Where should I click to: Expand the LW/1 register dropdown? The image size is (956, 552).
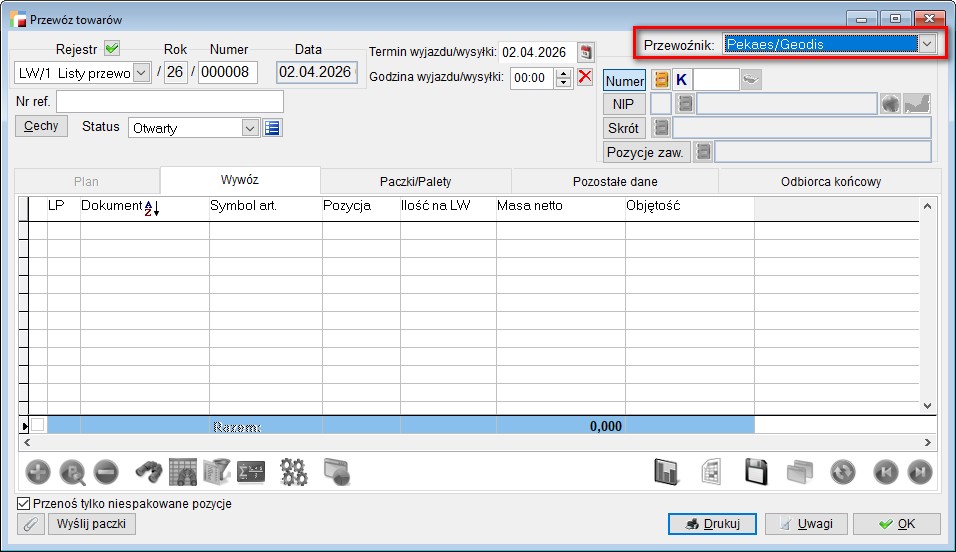[x=141, y=72]
